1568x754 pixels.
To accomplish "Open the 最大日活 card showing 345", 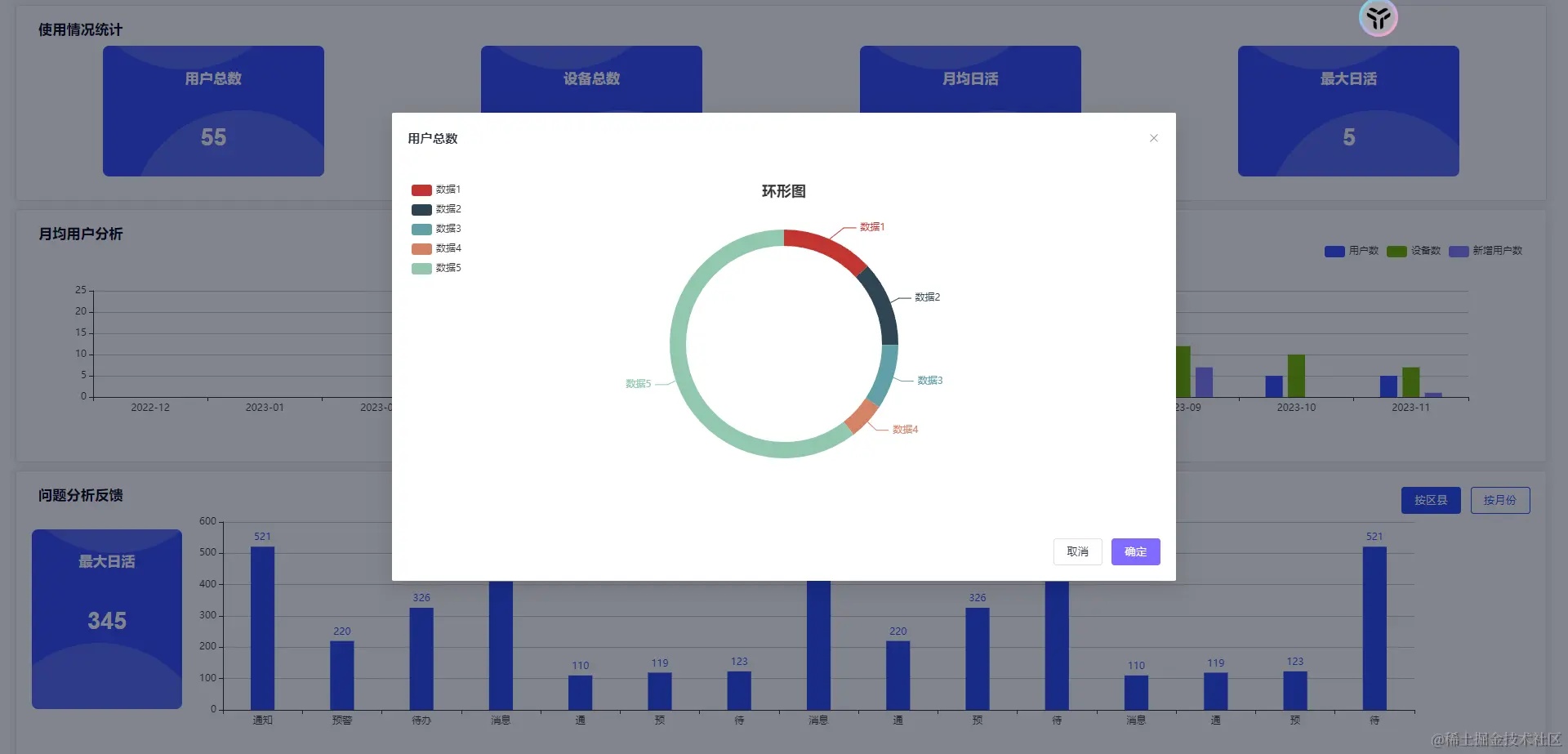I will tap(107, 619).
